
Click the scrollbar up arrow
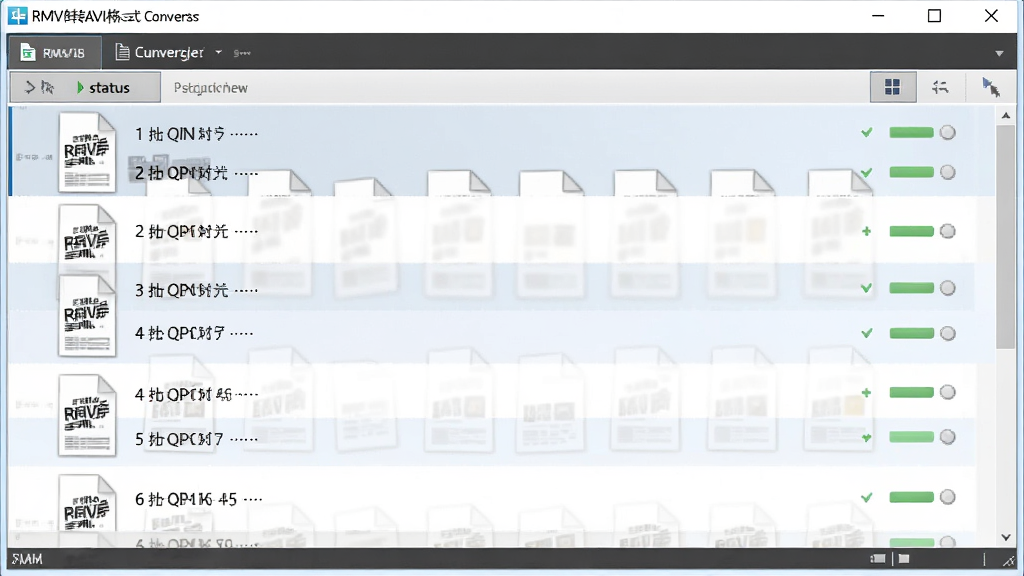(x=1006, y=116)
